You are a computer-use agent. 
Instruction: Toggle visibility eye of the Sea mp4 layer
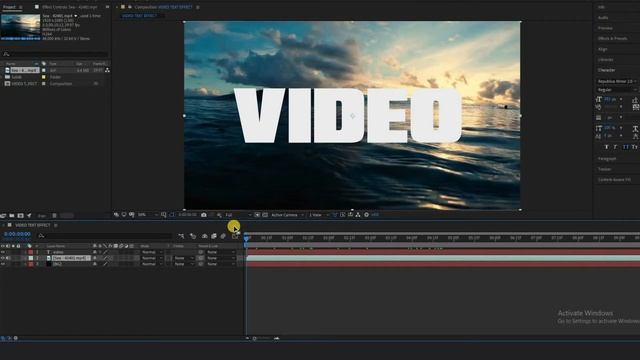(x=3, y=258)
